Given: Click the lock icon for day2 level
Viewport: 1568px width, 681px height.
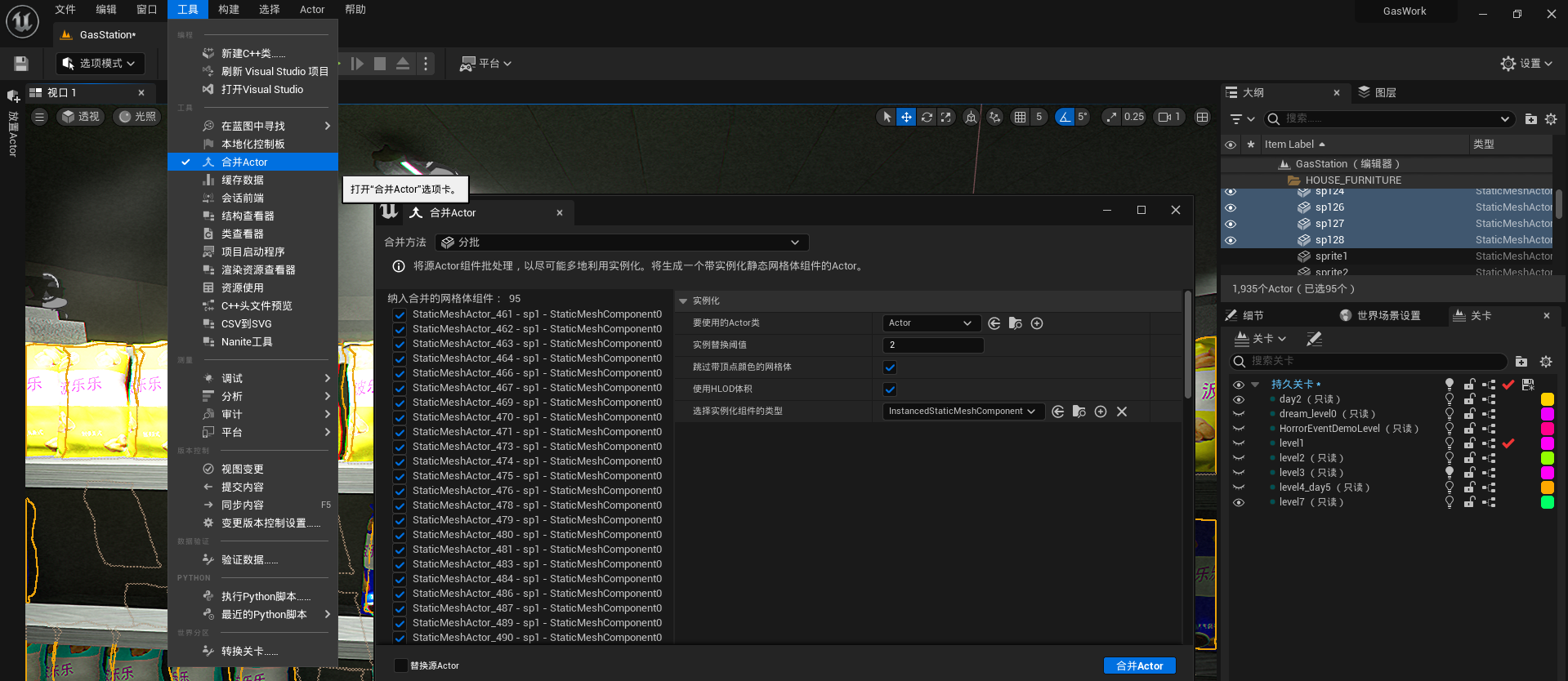Looking at the screenshot, I should (x=1469, y=399).
